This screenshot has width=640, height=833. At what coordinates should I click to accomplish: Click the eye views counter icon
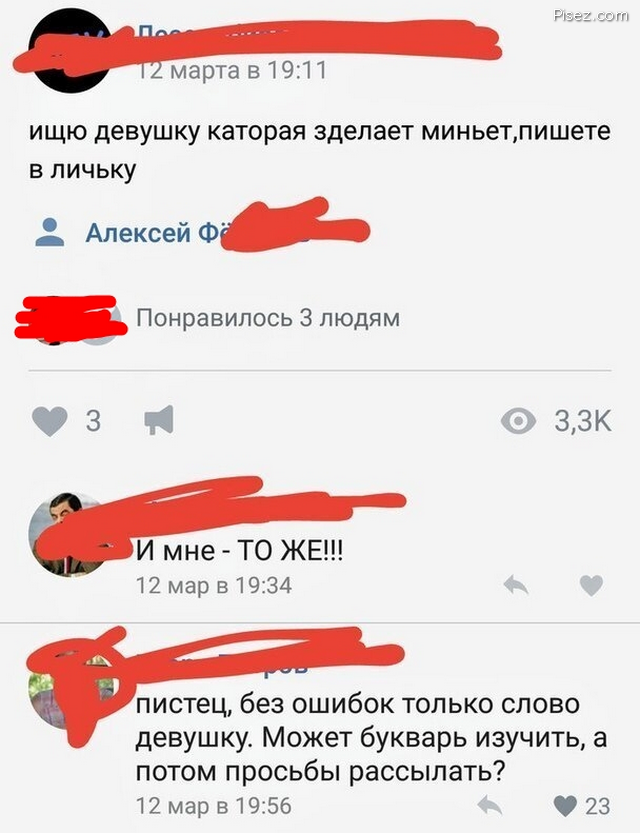point(518,421)
